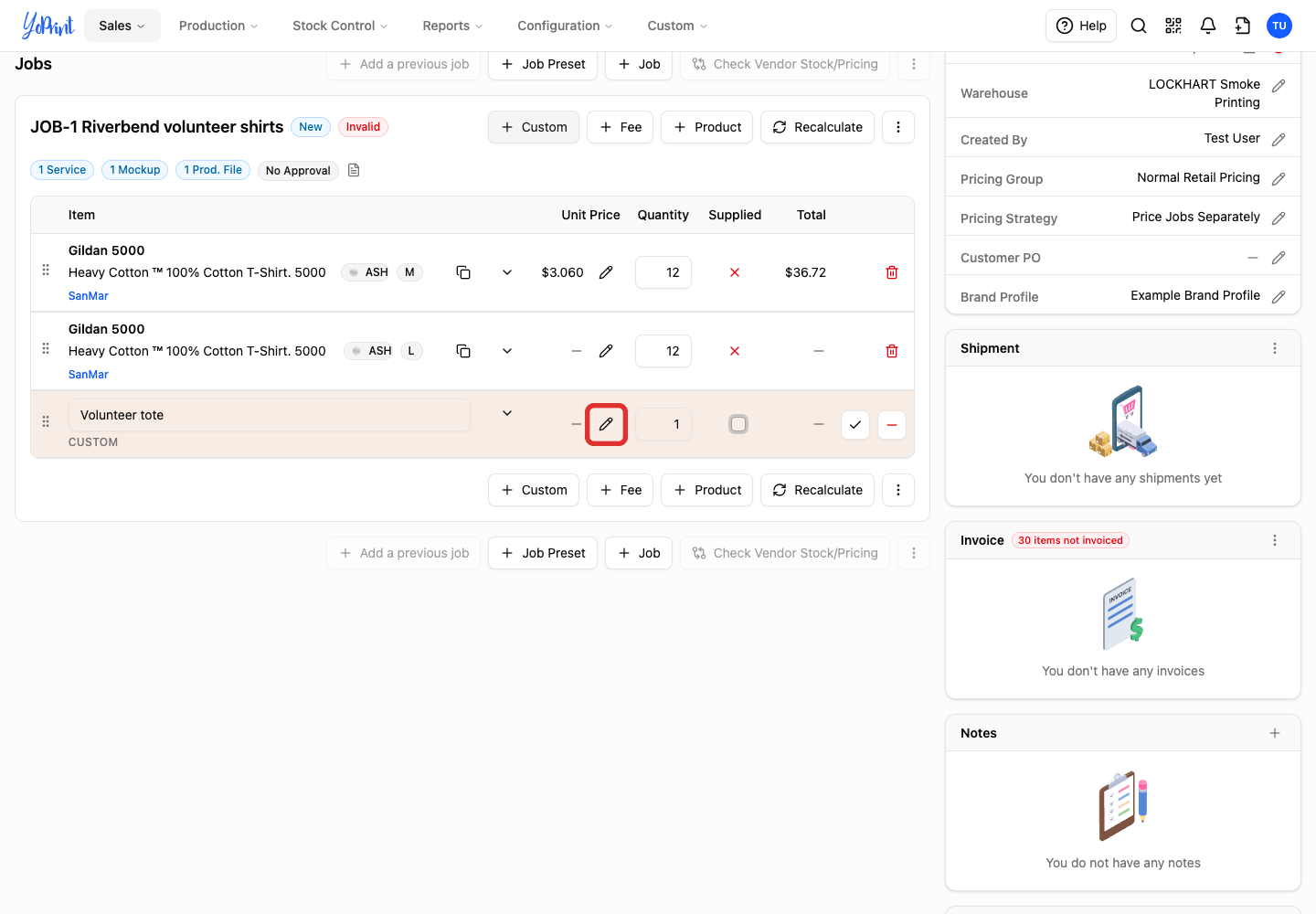The height and width of the screenshot is (914, 1316).
Task: Toggle Supplied for Gildan 5000 ASH M
Action: point(735,272)
